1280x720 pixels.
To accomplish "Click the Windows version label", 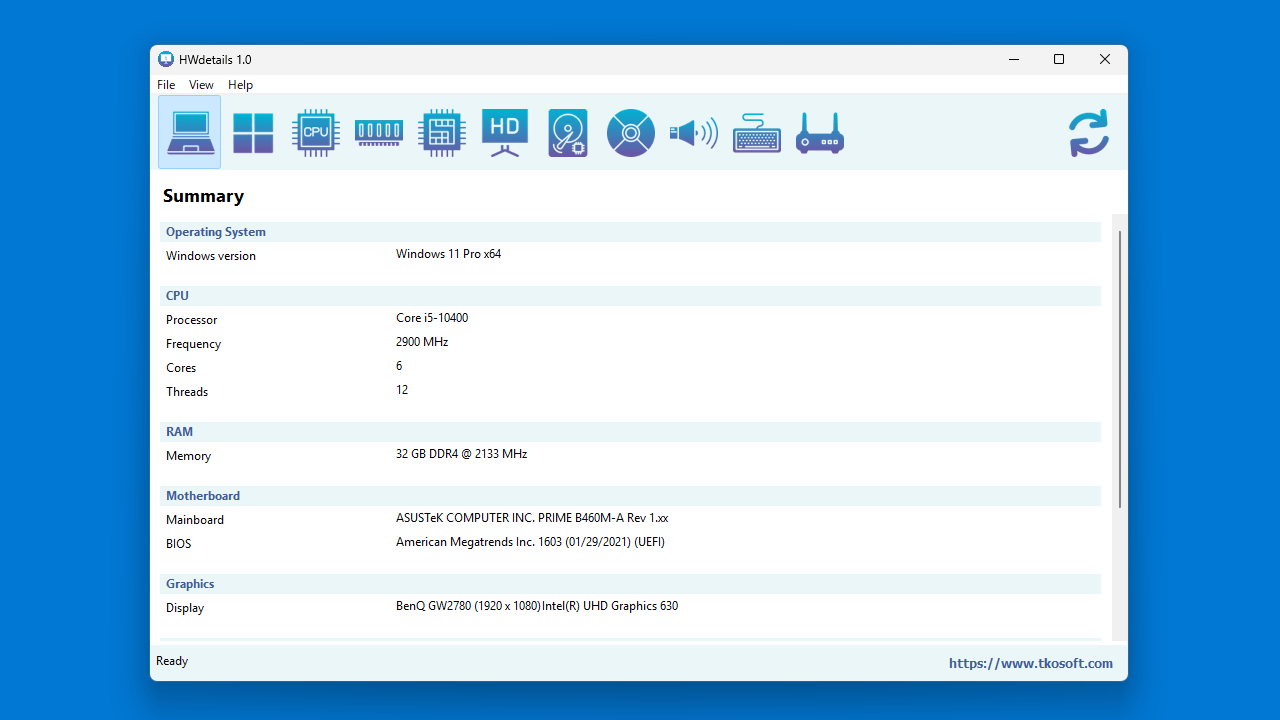I will 211,256.
